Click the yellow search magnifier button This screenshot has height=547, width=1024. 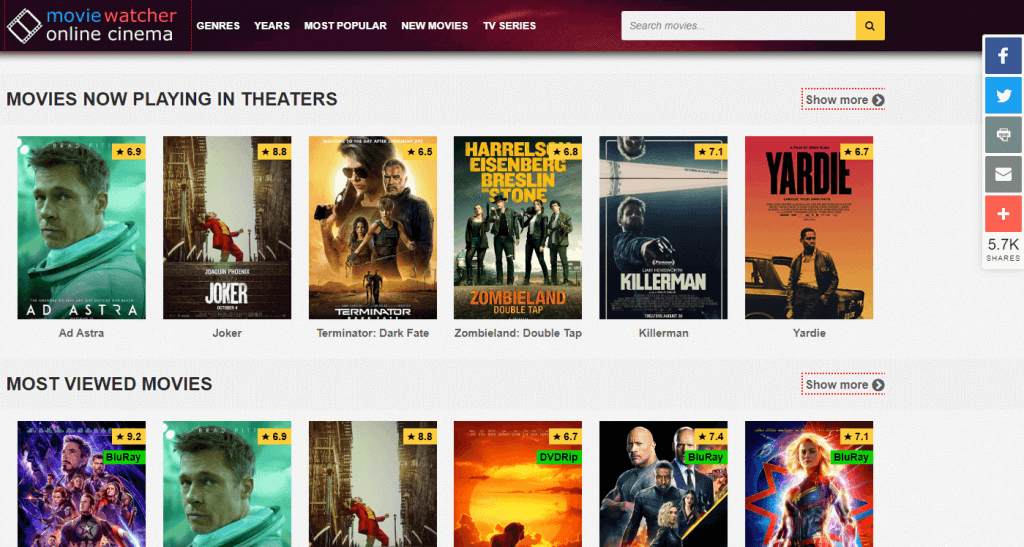point(870,25)
